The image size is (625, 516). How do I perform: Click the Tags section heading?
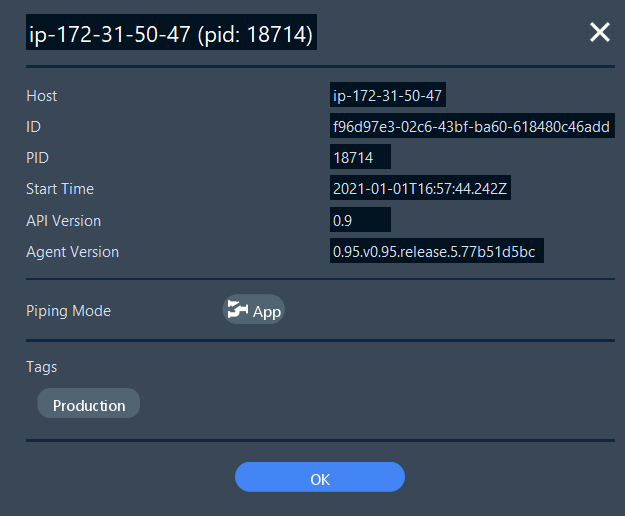(42, 367)
